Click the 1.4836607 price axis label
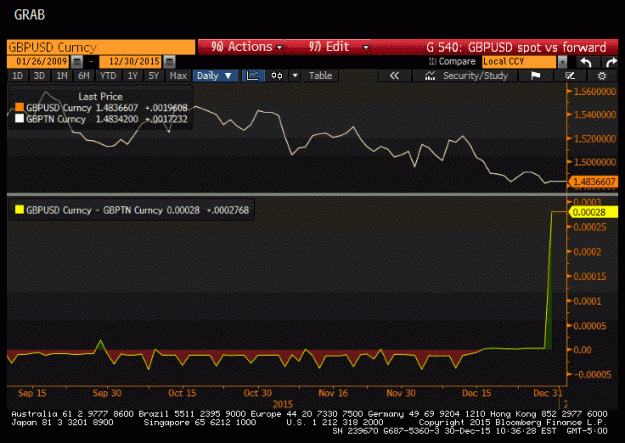This screenshot has width=625, height=443. point(593,182)
